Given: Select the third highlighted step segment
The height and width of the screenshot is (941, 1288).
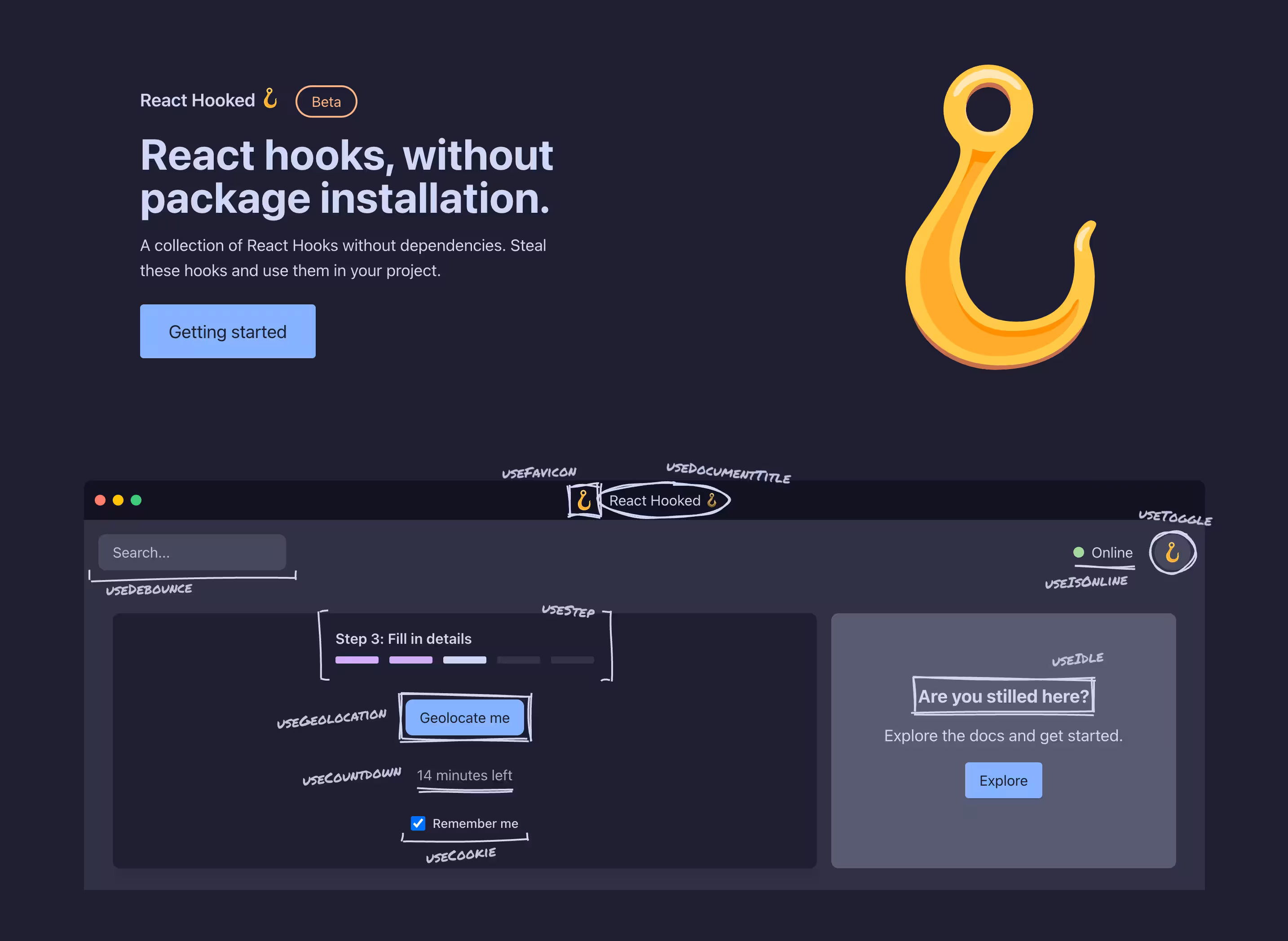Looking at the screenshot, I should pos(464,660).
